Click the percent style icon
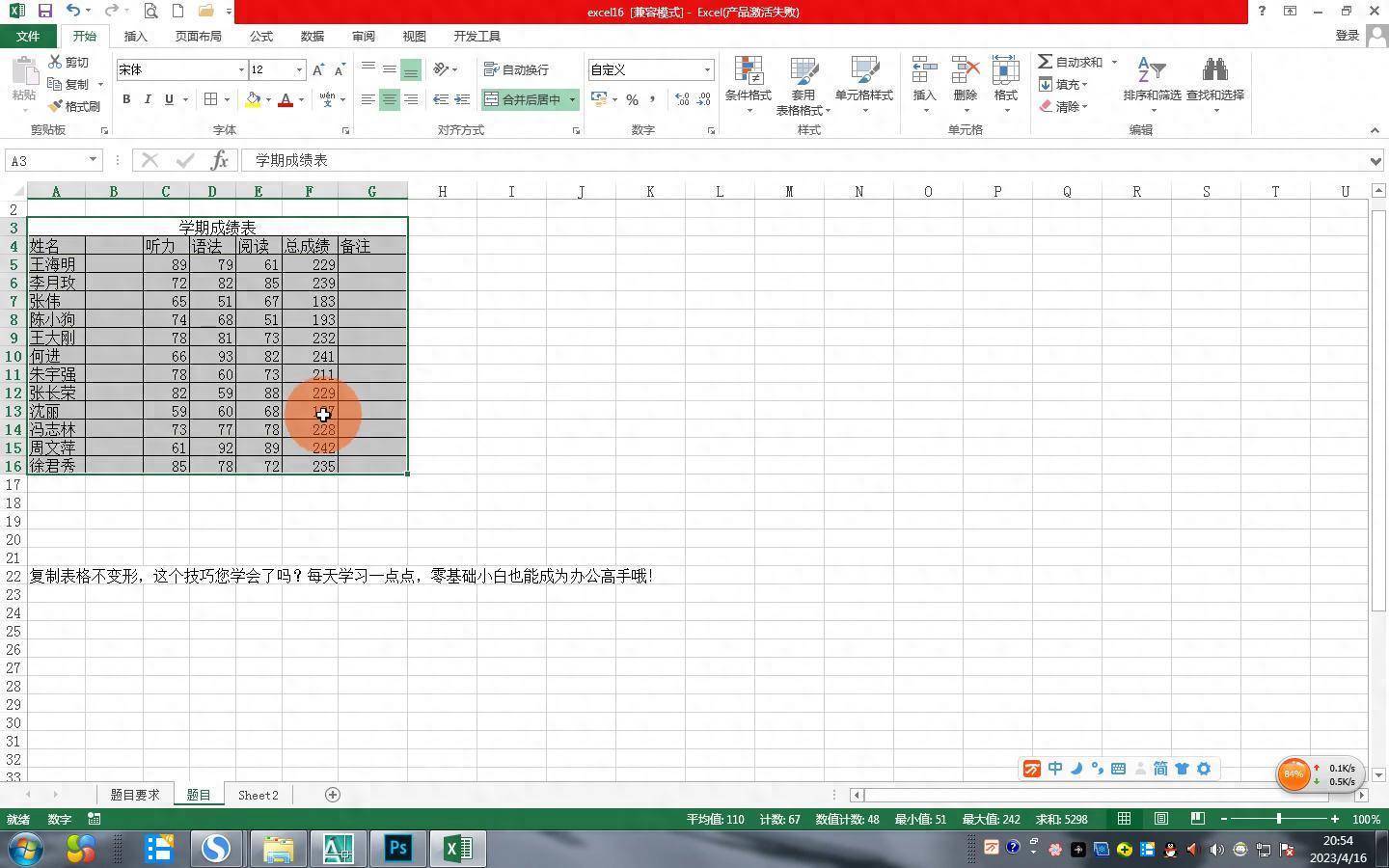Viewport: 1389px width, 868px height. point(632,99)
